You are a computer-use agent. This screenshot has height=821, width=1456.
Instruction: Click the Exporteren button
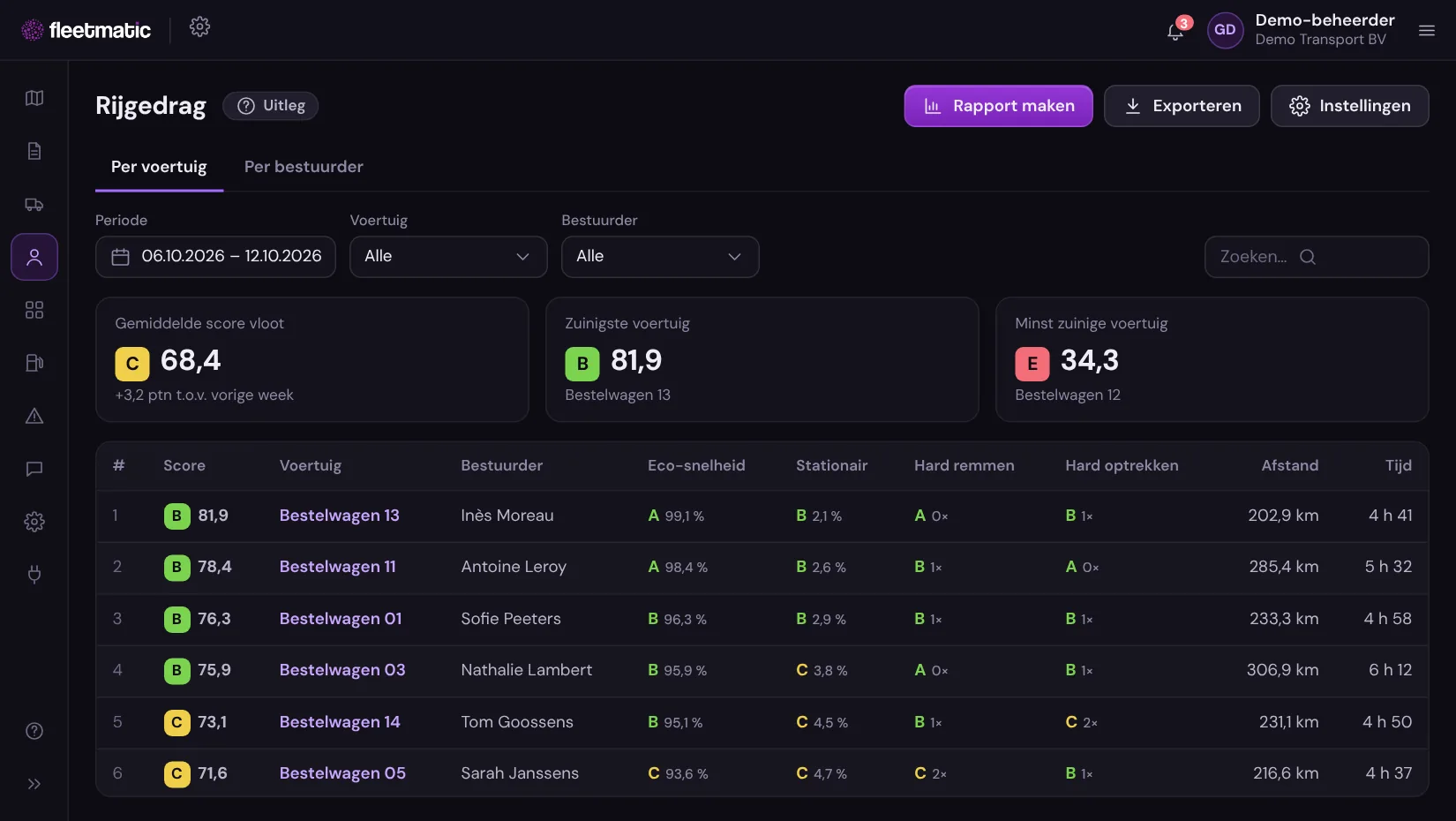(x=1182, y=106)
